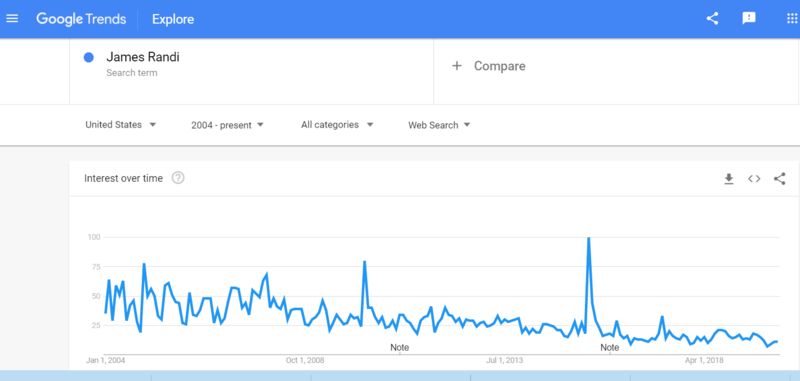Click the Note marker near 2010
The height and width of the screenshot is (381, 800).
[x=399, y=347]
